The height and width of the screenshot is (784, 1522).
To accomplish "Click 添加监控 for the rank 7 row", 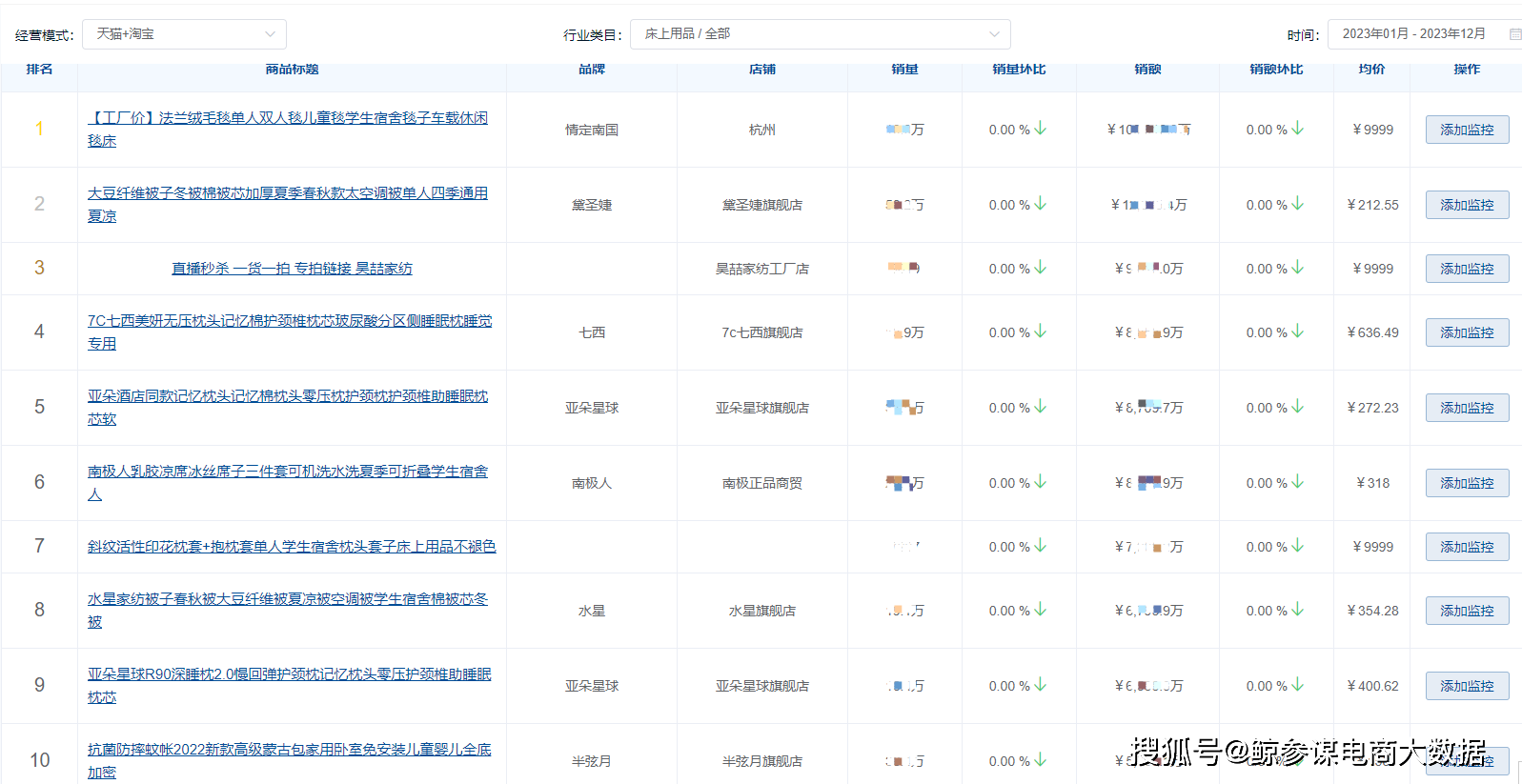I will (1467, 547).
